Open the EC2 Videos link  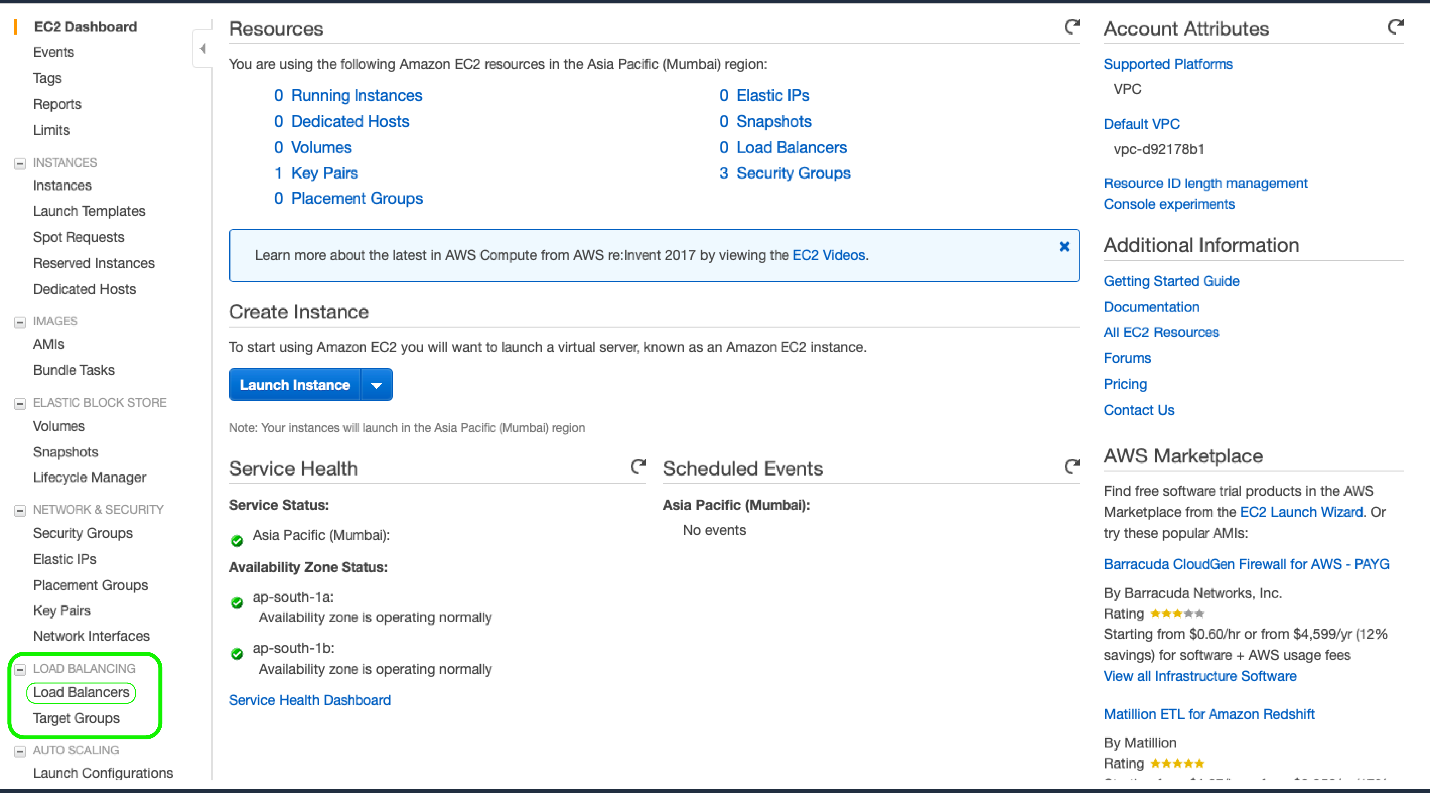[x=829, y=255]
